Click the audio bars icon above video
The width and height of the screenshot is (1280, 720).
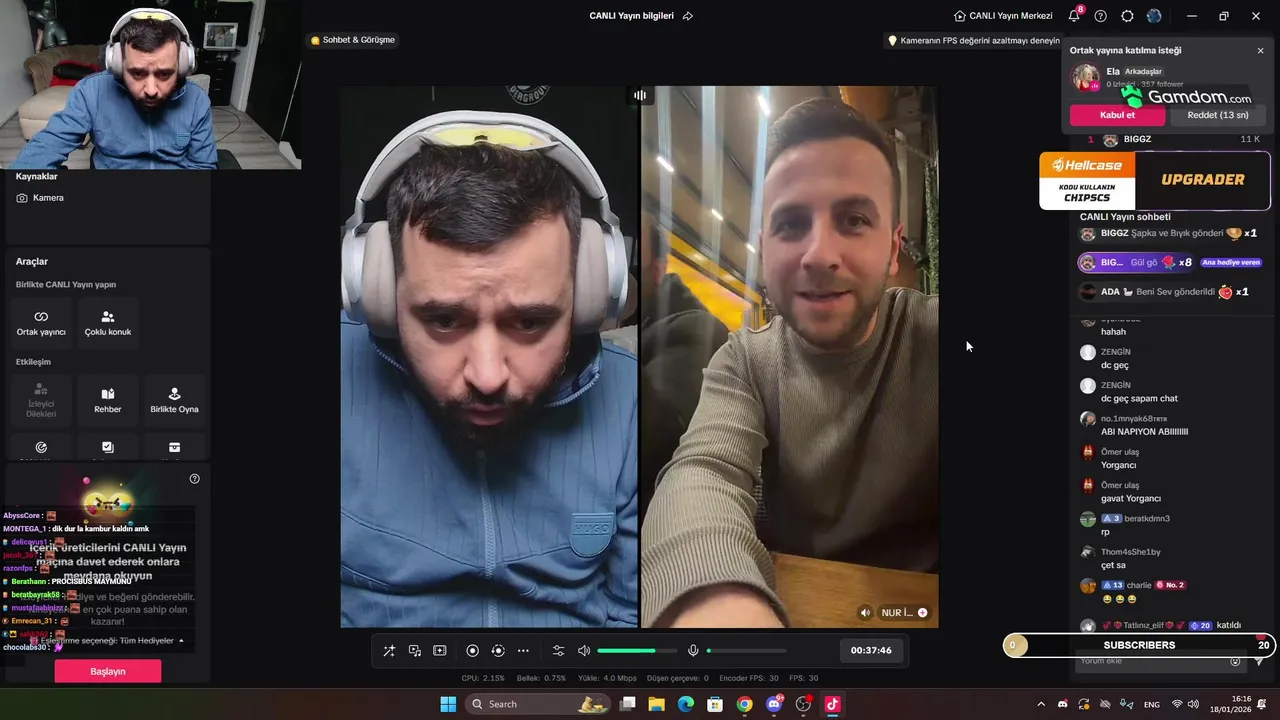640,95
